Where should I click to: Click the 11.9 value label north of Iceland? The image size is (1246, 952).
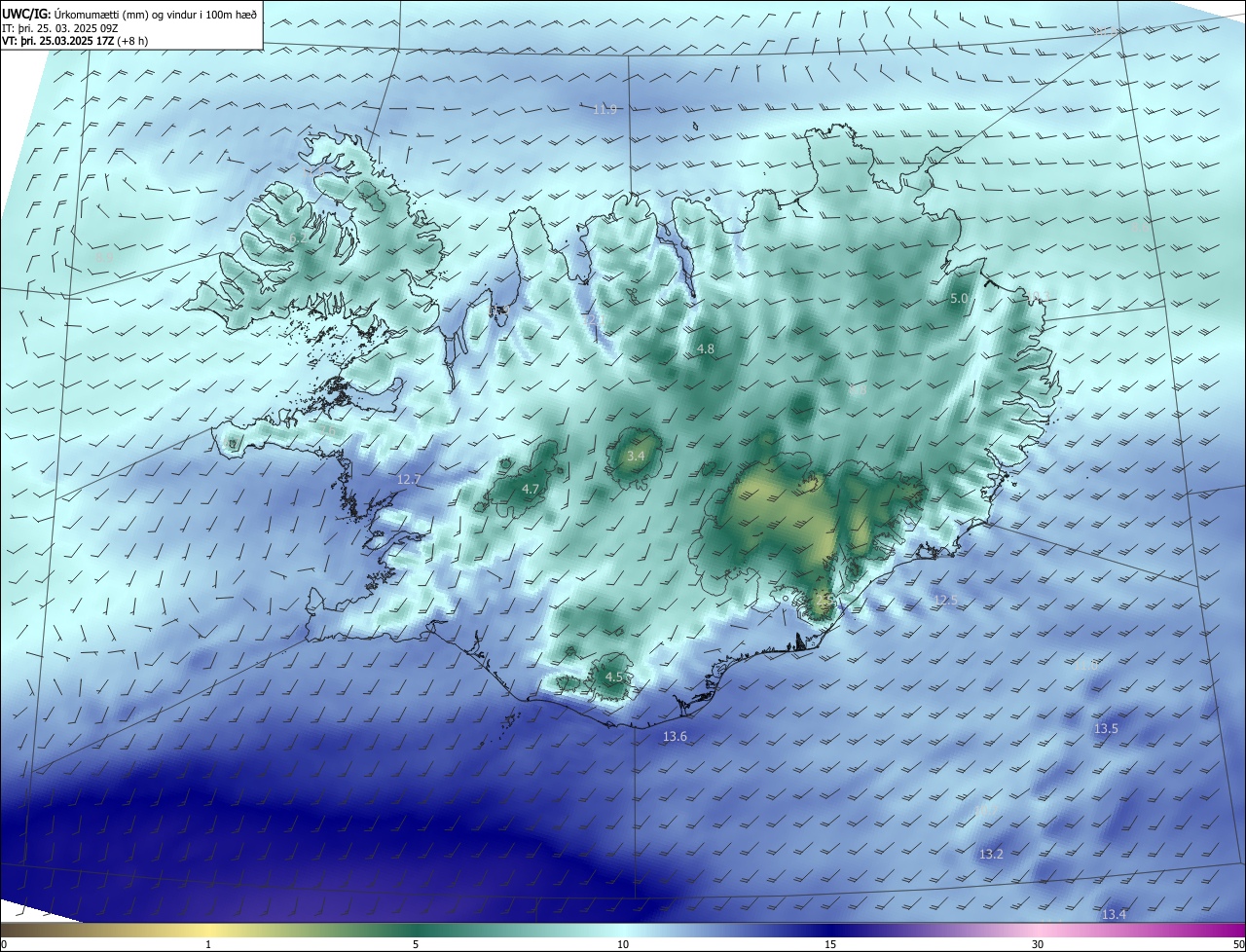pos(605,110)
